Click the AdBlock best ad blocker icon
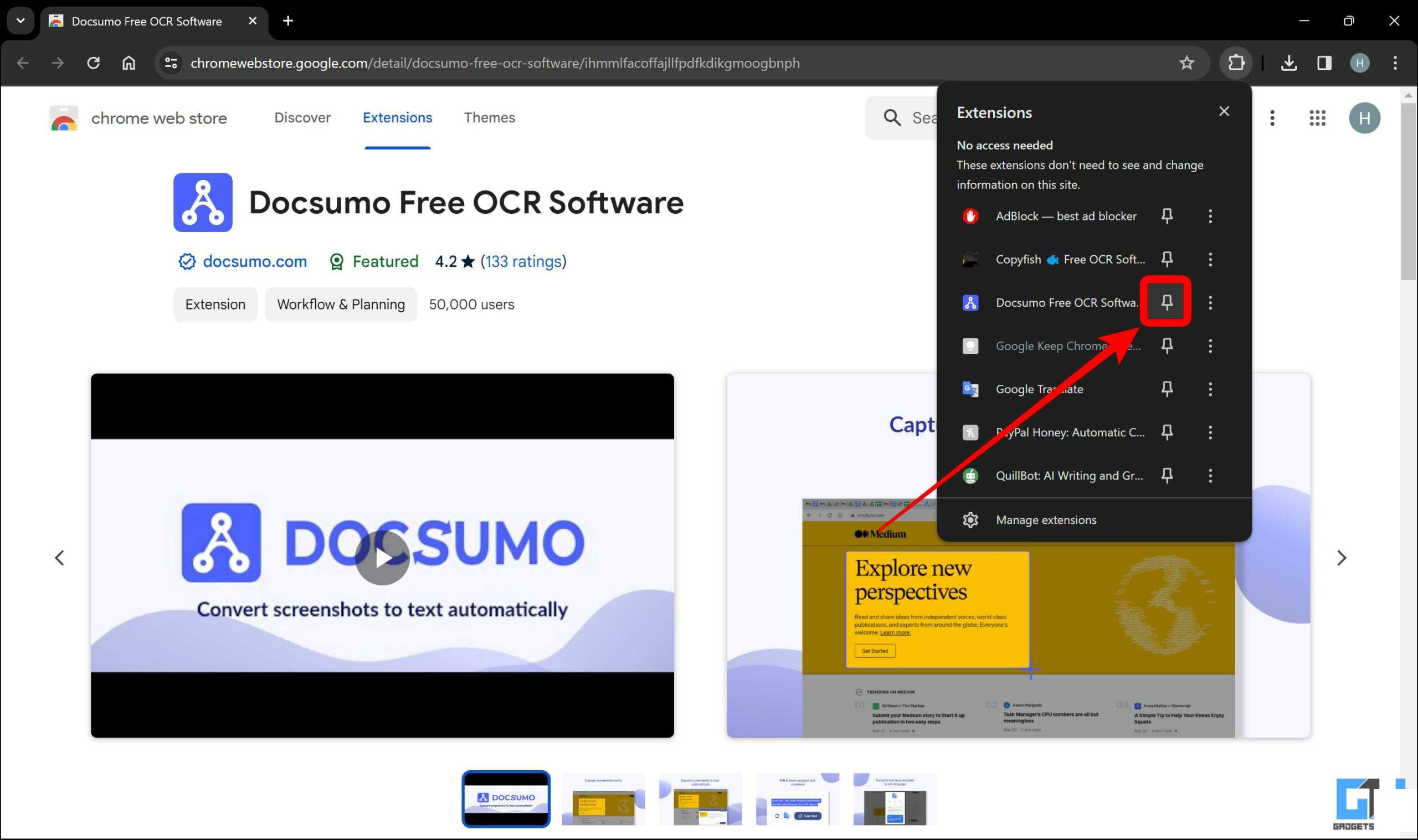This screenshot has height=840, width=1418. 969,216
